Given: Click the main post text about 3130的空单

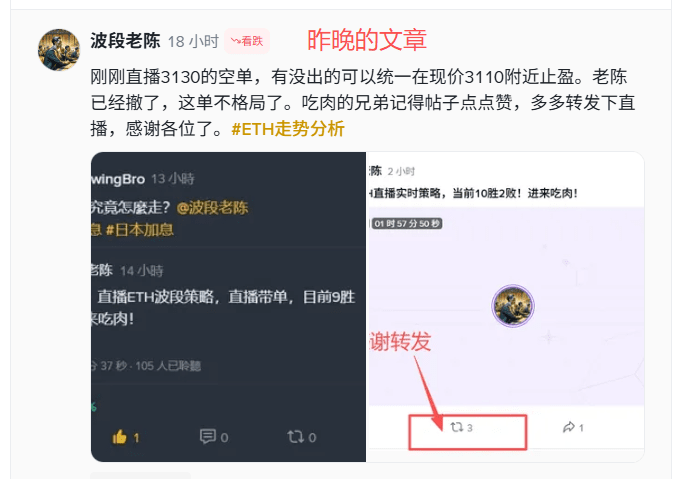Looking at the screenshot, I should [362, 103].
